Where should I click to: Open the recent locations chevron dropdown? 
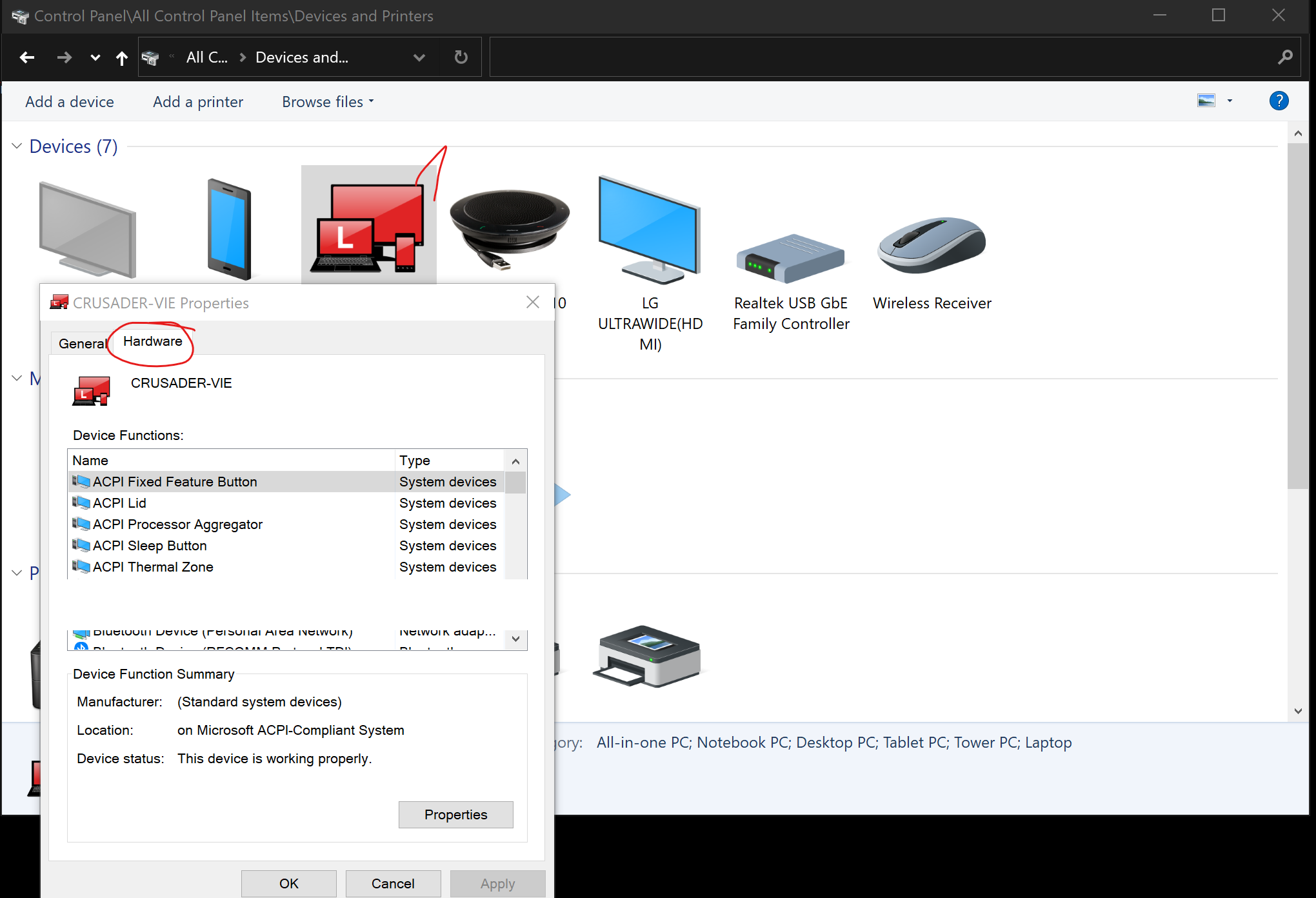(95, 57)
